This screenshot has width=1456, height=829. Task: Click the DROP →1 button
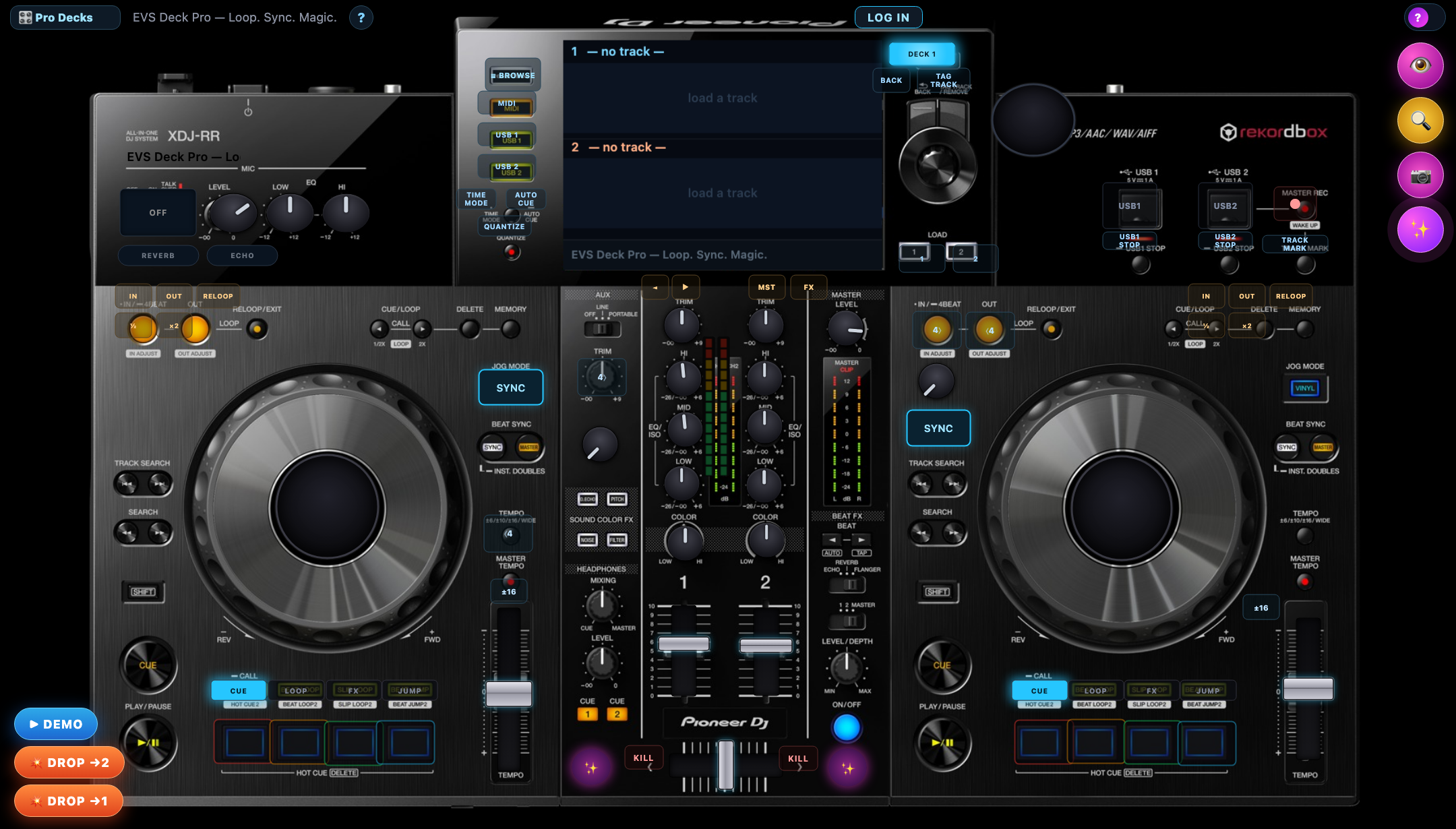click(69, 801)
